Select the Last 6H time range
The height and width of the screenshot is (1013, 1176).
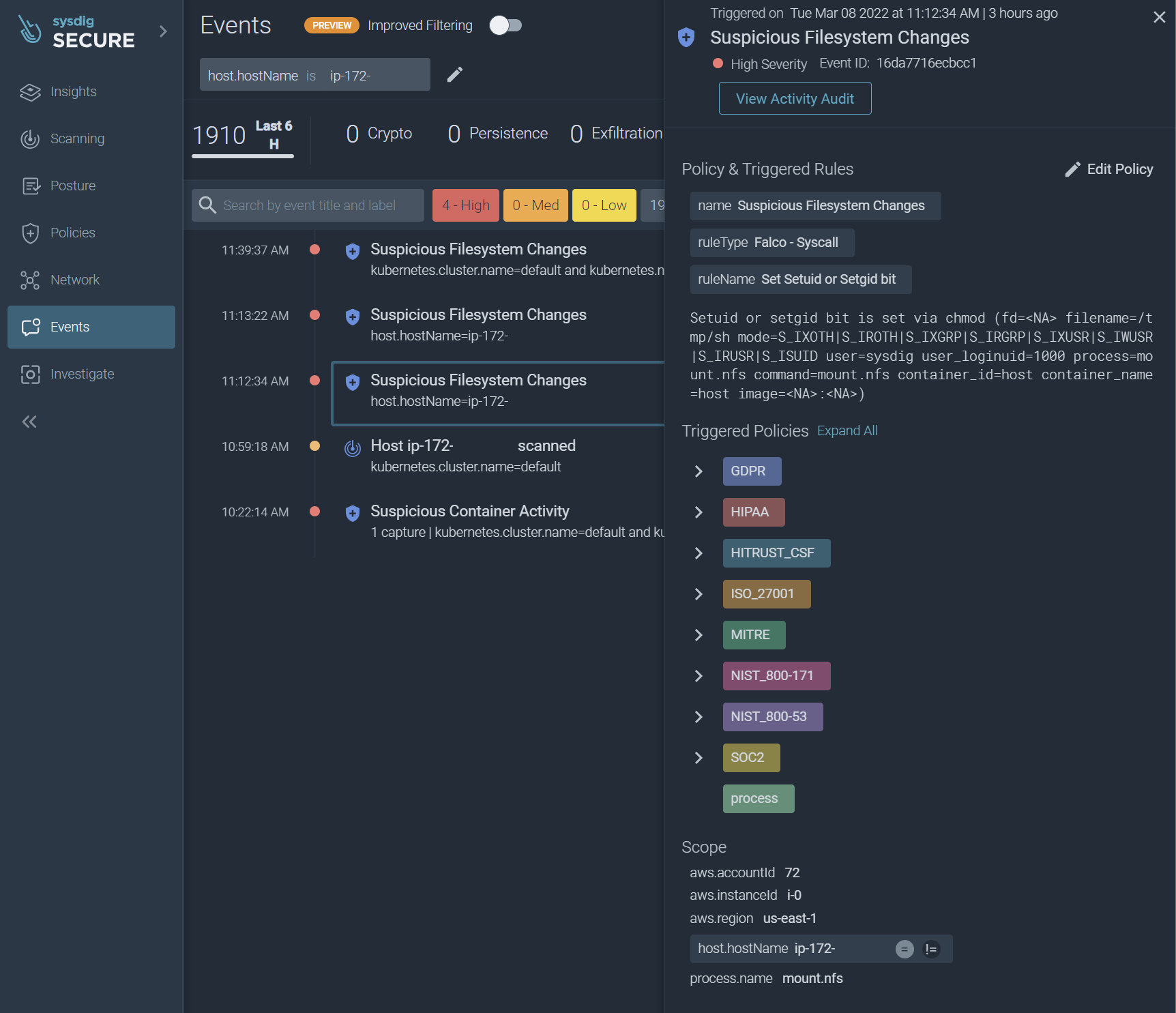[273, 133]
